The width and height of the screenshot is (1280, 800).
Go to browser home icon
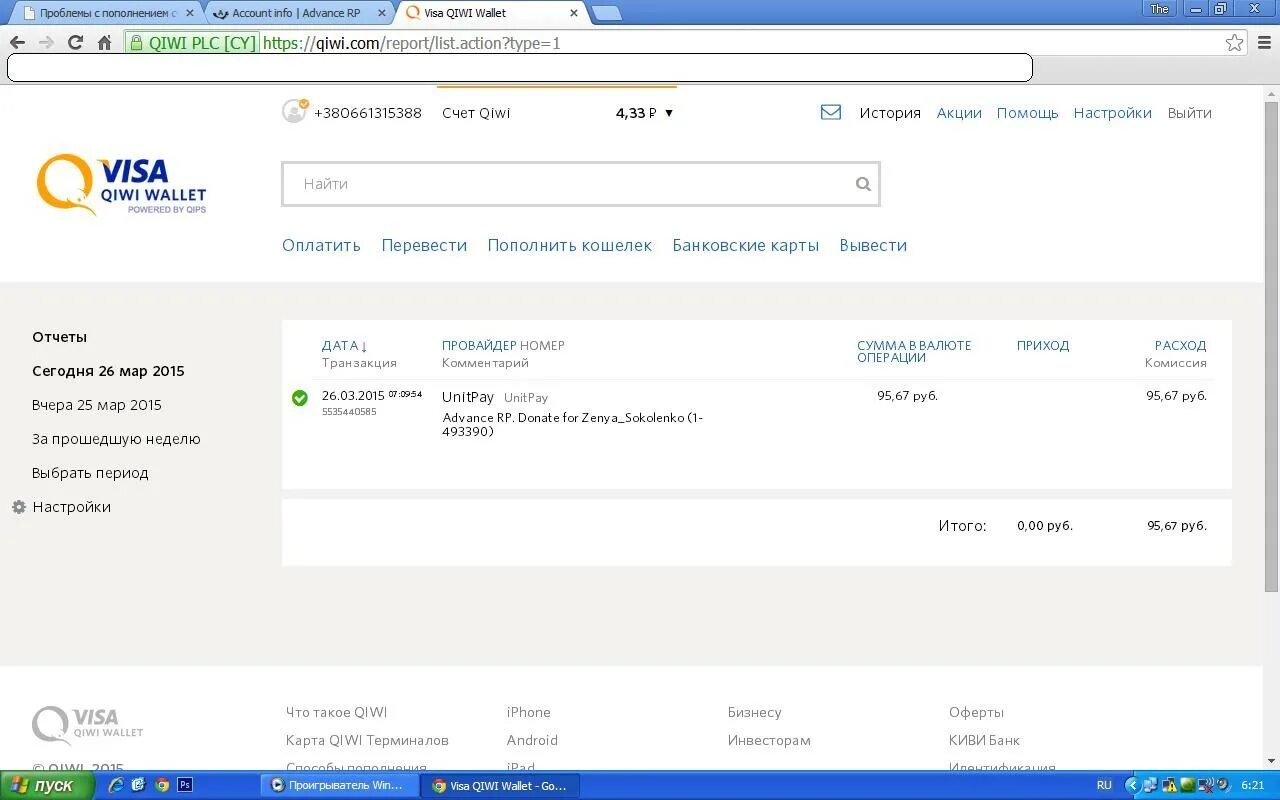(x=104, y=43)
